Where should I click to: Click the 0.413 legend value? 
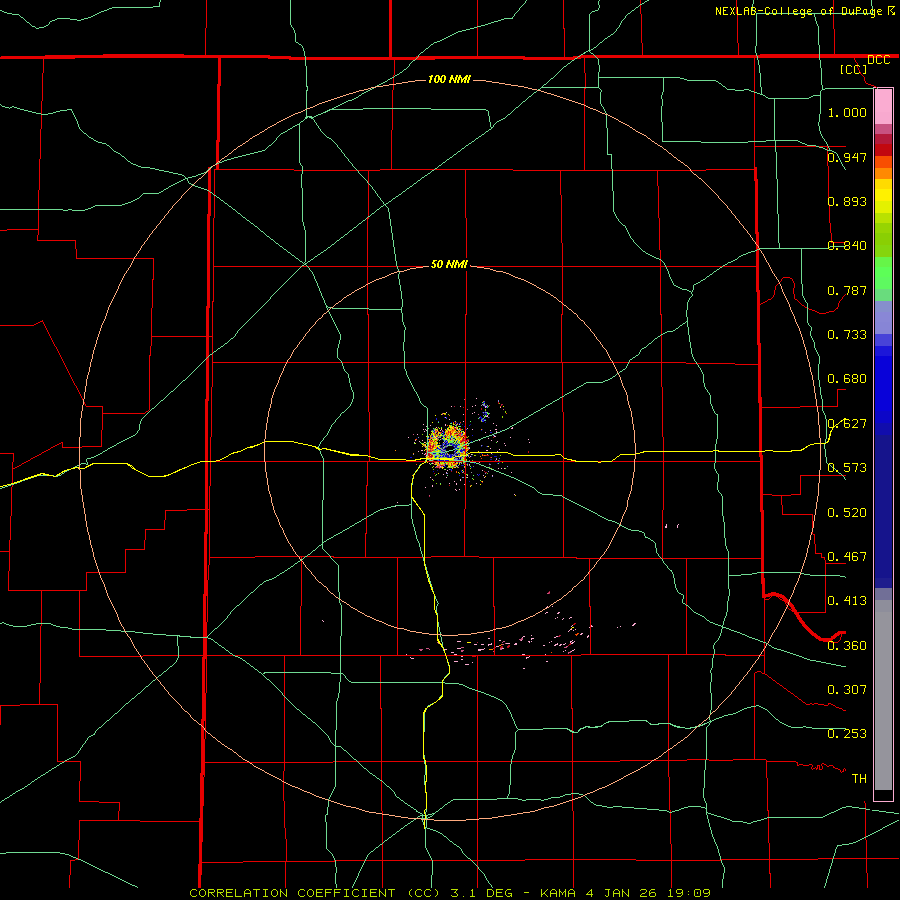tap(847, 601)
